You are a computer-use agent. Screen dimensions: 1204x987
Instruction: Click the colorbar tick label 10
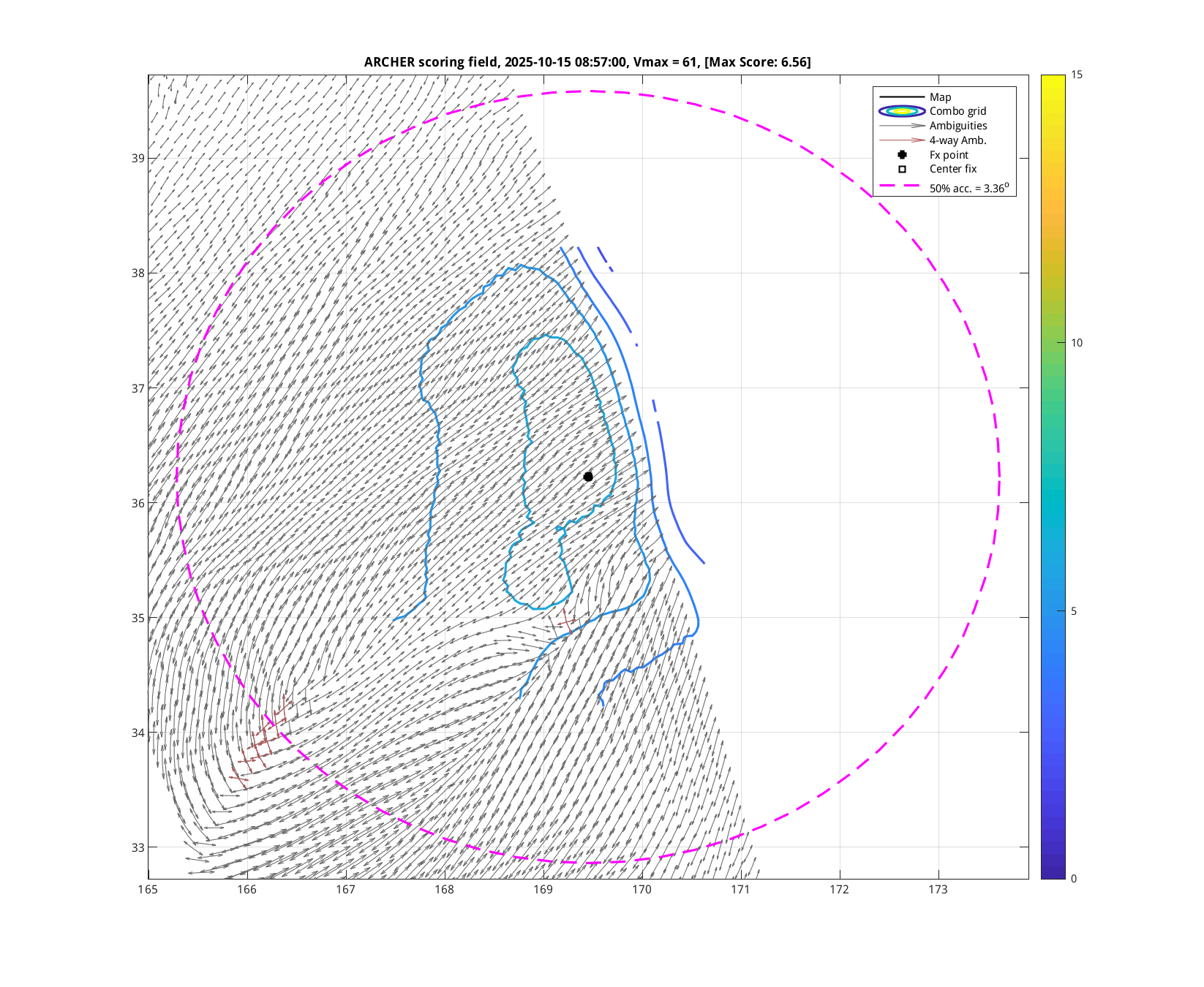tap(1076, 343)
